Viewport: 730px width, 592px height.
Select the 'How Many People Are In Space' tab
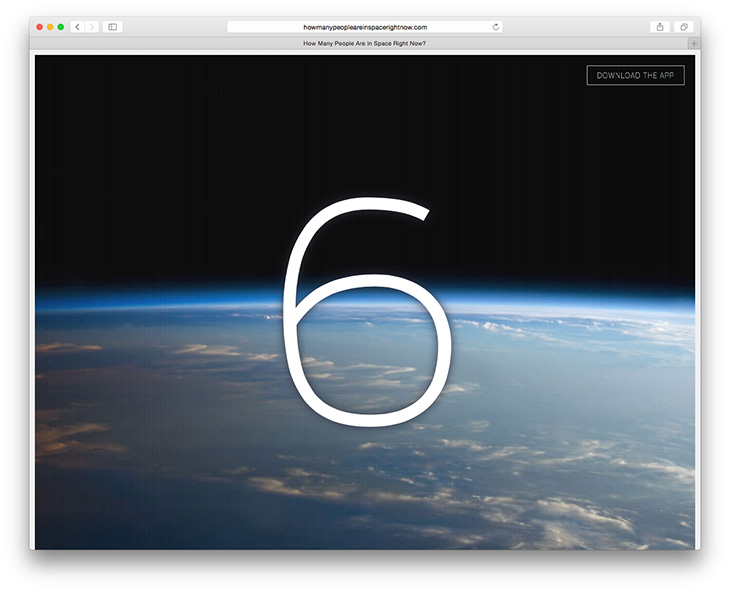tap(364, 43)
